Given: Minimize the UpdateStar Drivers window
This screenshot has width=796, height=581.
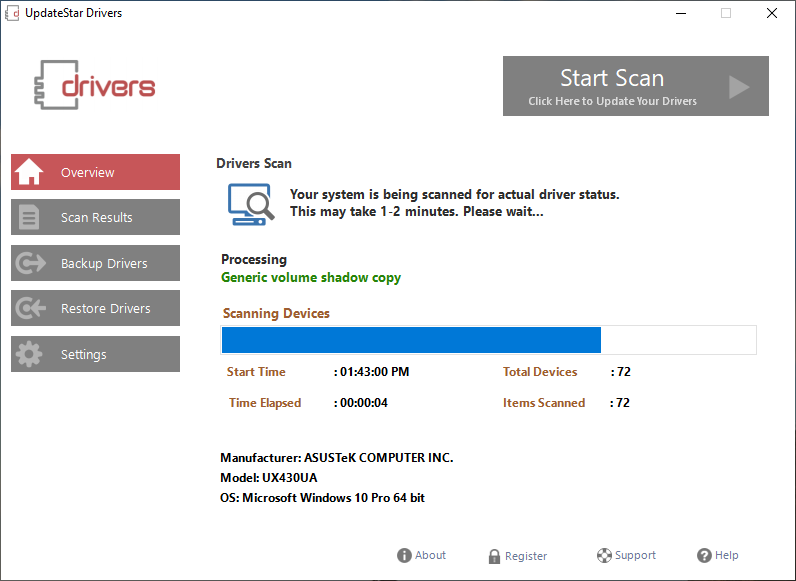Looking at the screenshot, I should (x=679, y=13).
